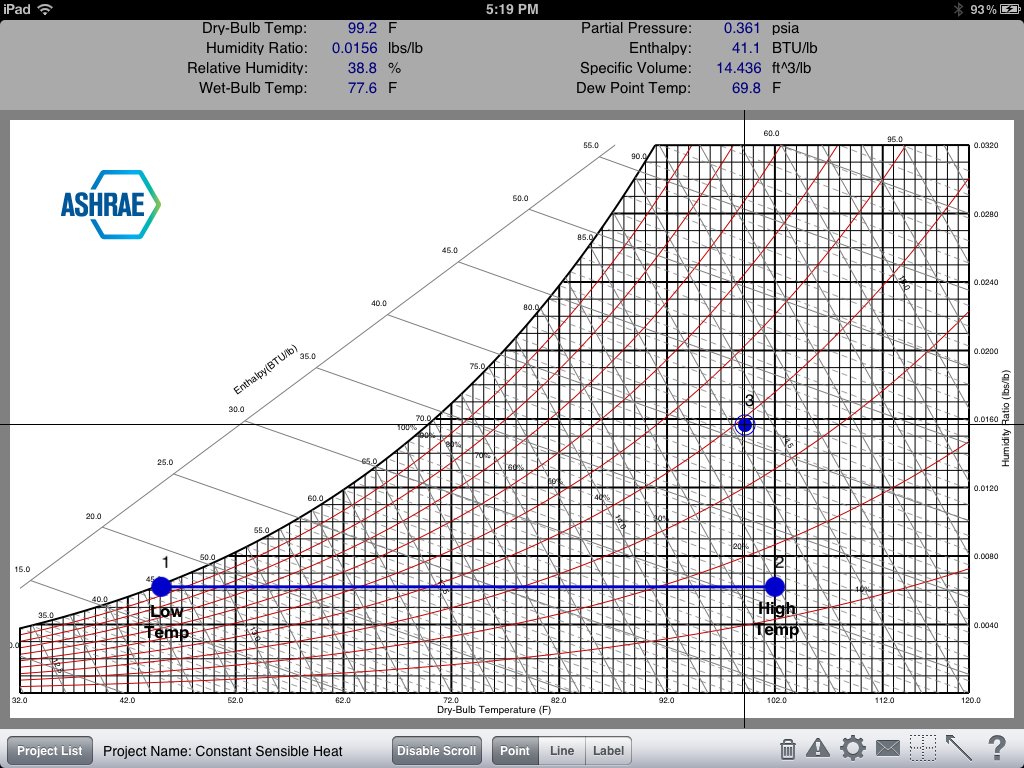Open the Project List
Viewport: 1024px width, 768px height.
point(50,750)
